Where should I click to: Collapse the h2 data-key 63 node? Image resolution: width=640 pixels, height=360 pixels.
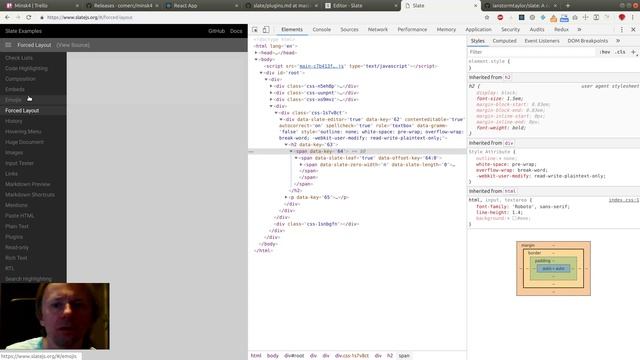pyautogui.click(x=286, y=144)
